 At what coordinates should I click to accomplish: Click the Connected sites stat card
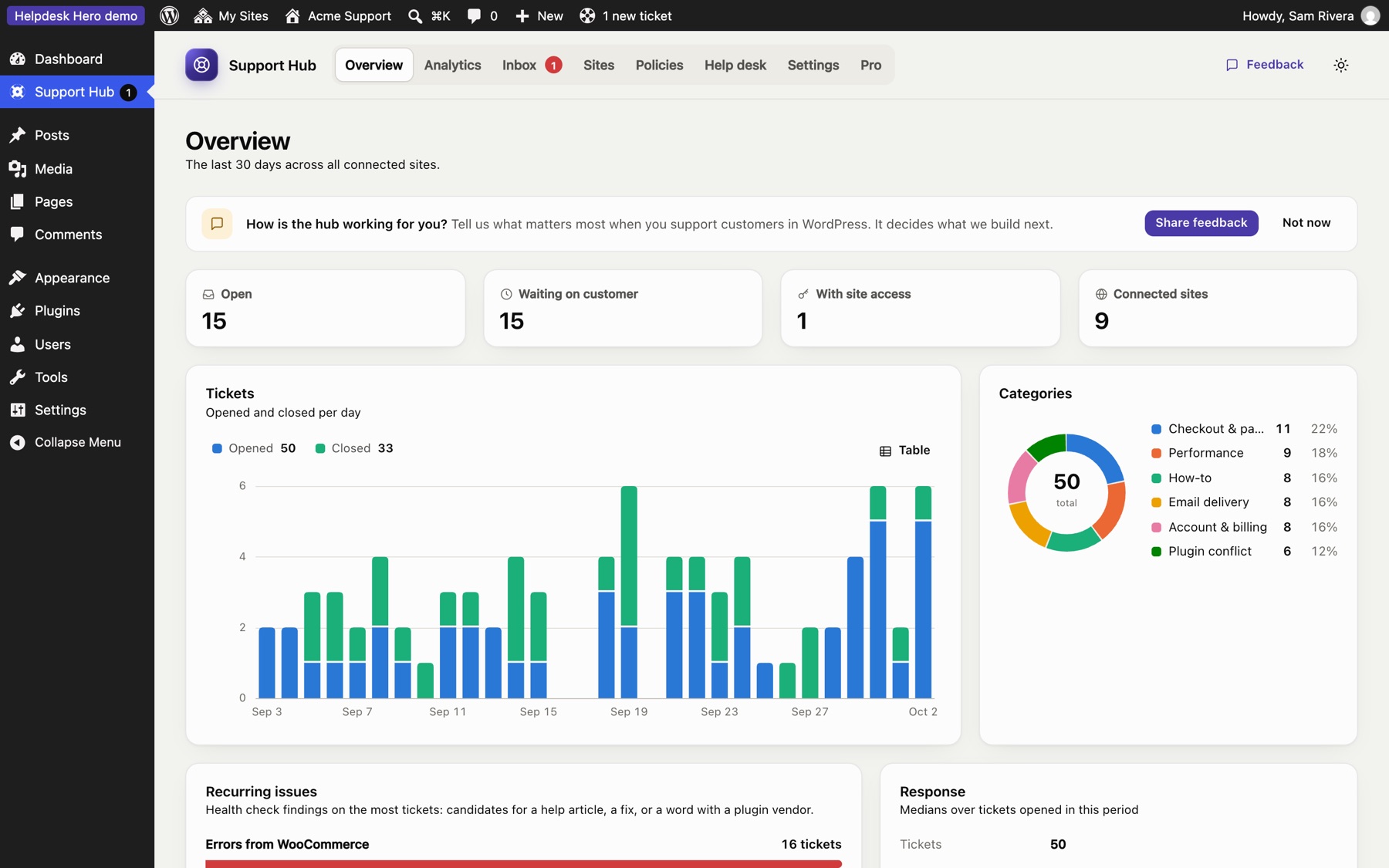click(x=1218, y=308)
